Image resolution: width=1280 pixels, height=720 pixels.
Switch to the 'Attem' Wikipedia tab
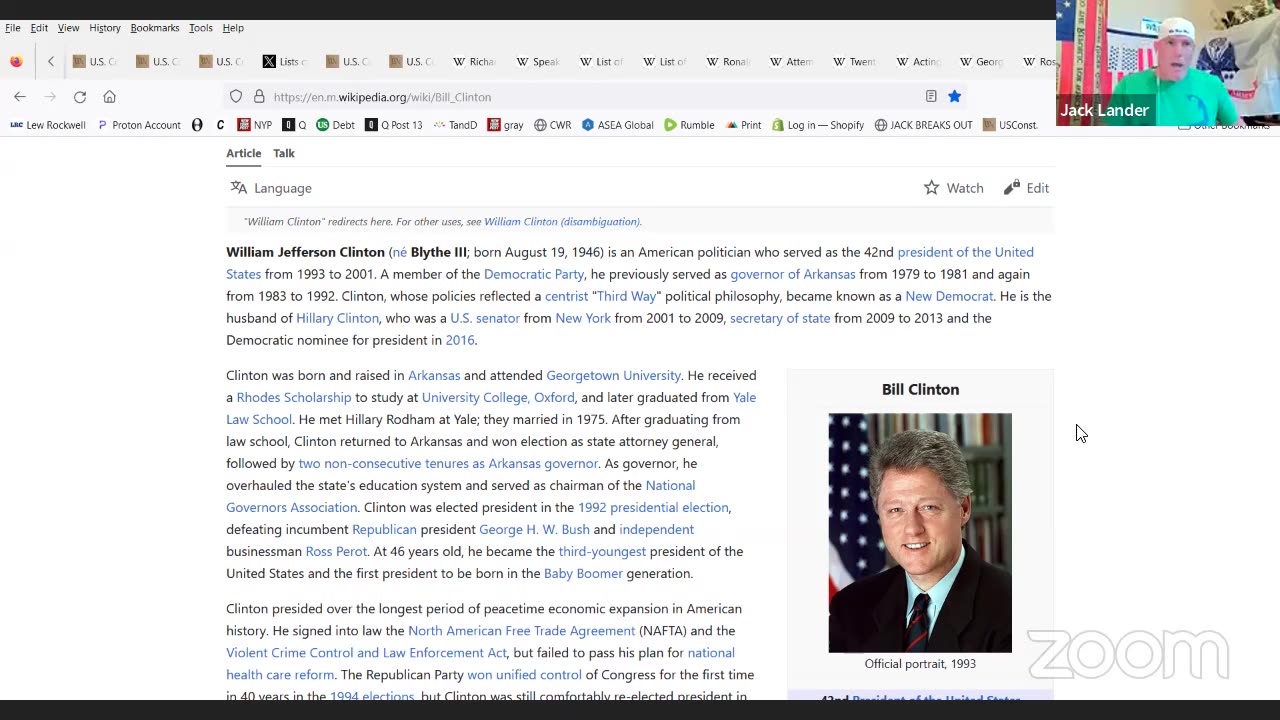(790, 61)
